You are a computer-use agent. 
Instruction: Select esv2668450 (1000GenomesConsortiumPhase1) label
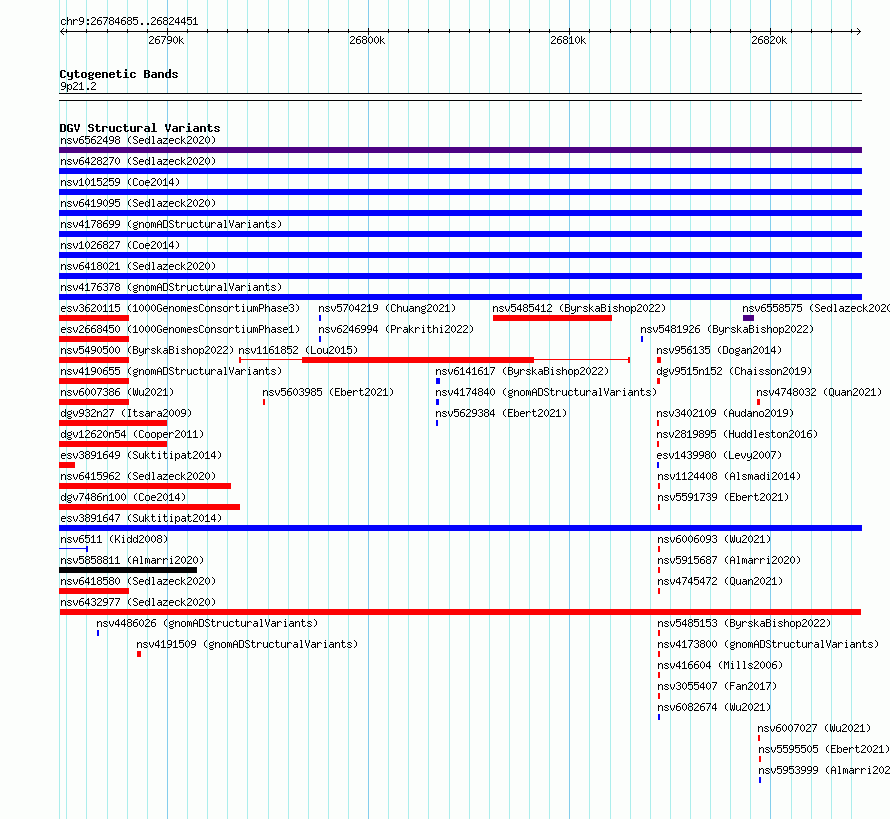pyautogui.click(x=180, y=329)
